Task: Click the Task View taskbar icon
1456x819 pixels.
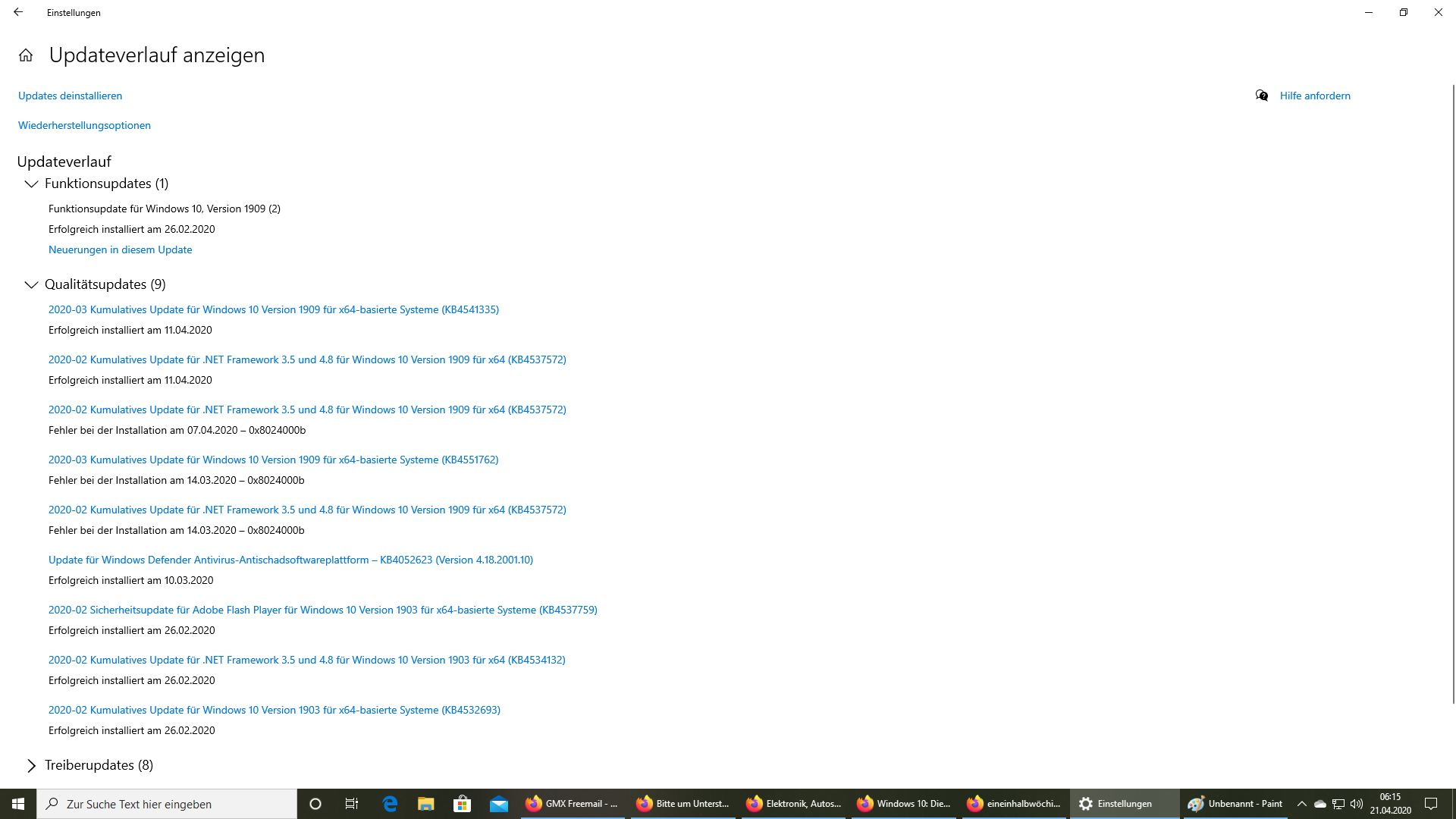Action: 352,804
